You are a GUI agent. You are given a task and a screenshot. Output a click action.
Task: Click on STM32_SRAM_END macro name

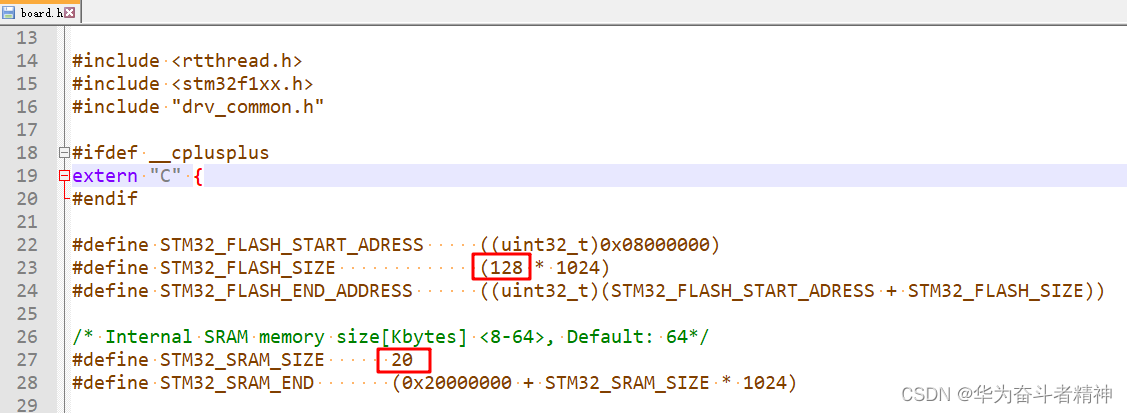pyautogui.click(x=236, y=383)
